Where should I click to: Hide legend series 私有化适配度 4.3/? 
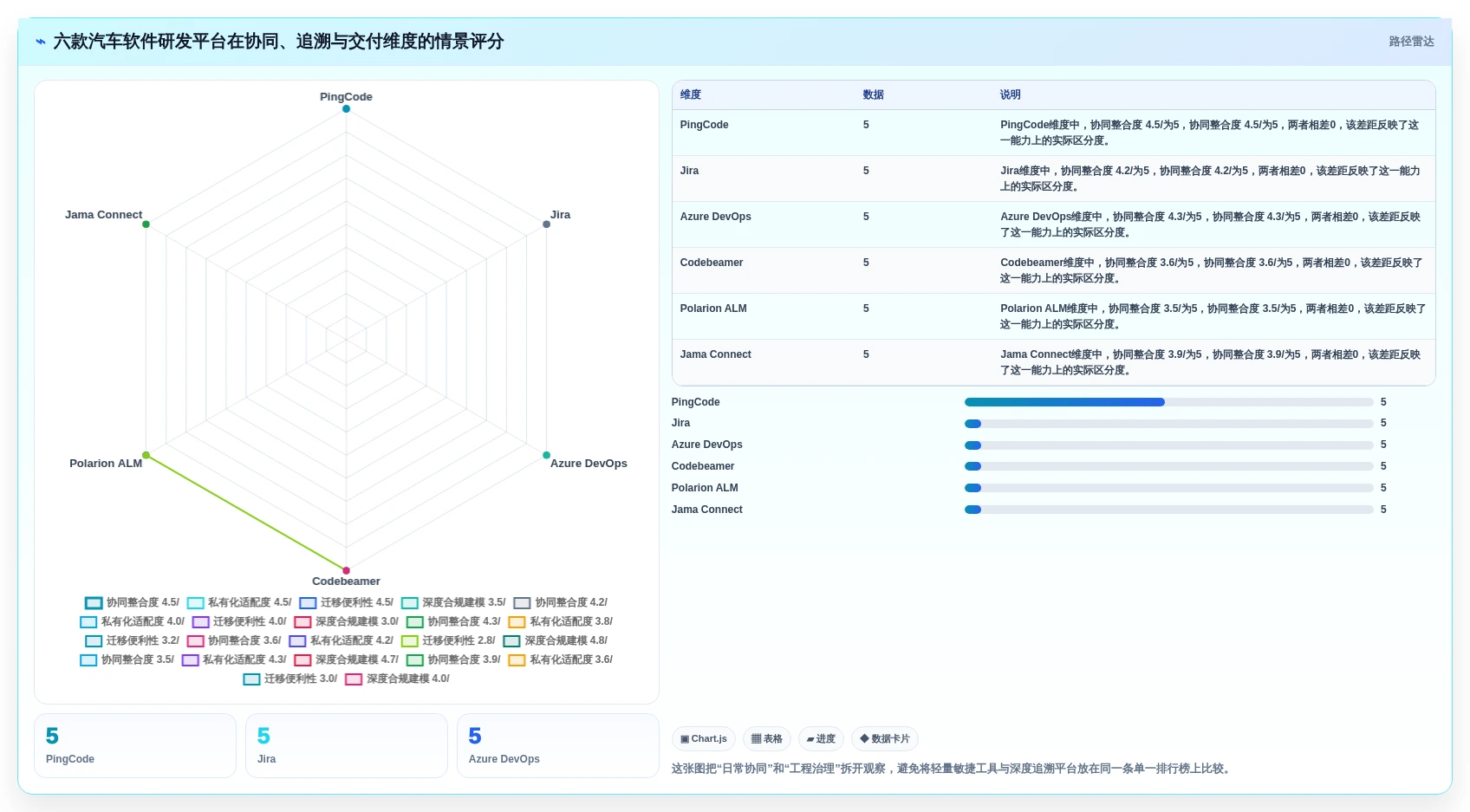234,659
